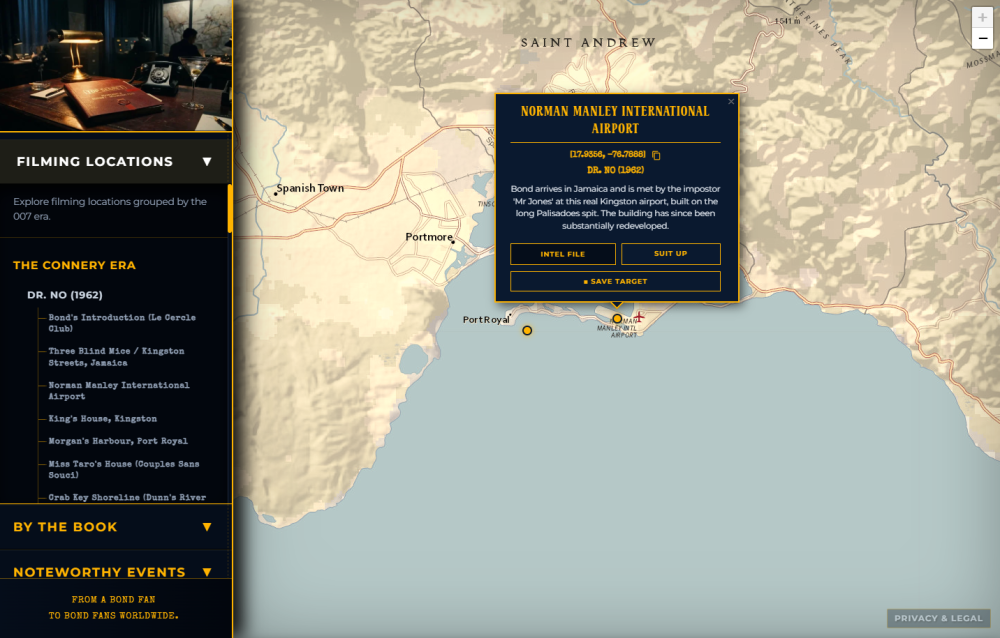The height and width of the screenshot is (638, 1000).
Task: Click The Connery Era heading
Action: click(74, 265)
